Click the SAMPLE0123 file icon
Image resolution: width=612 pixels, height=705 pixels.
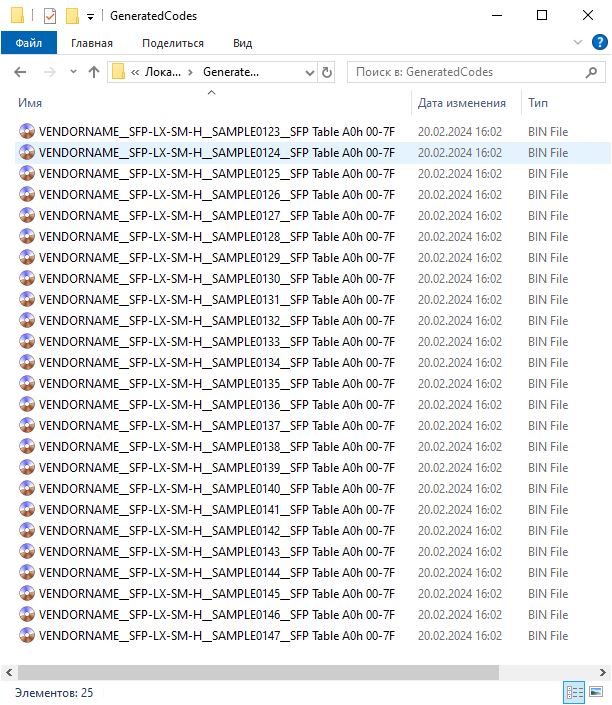coord(27,131)
